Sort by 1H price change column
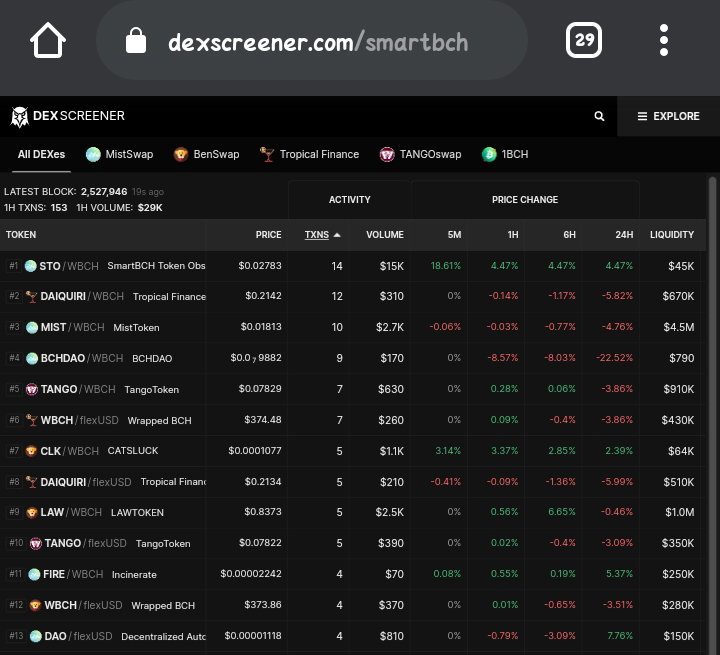720x655 pixels. (x=513, y=235)
